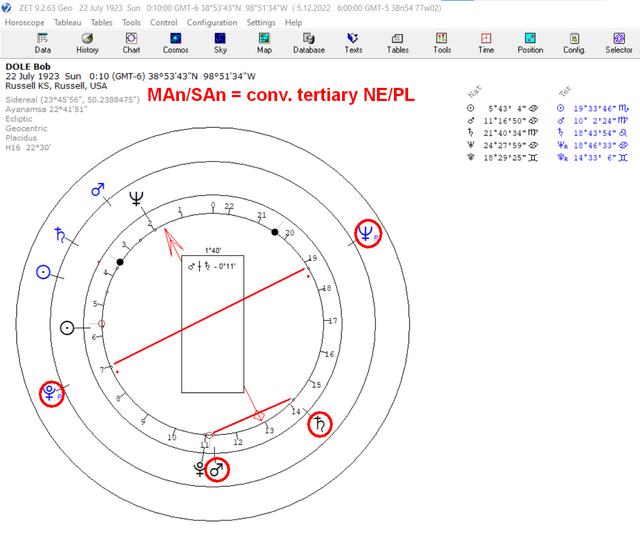Click the blue tertiary Mars glyph on outer ring

98,189
